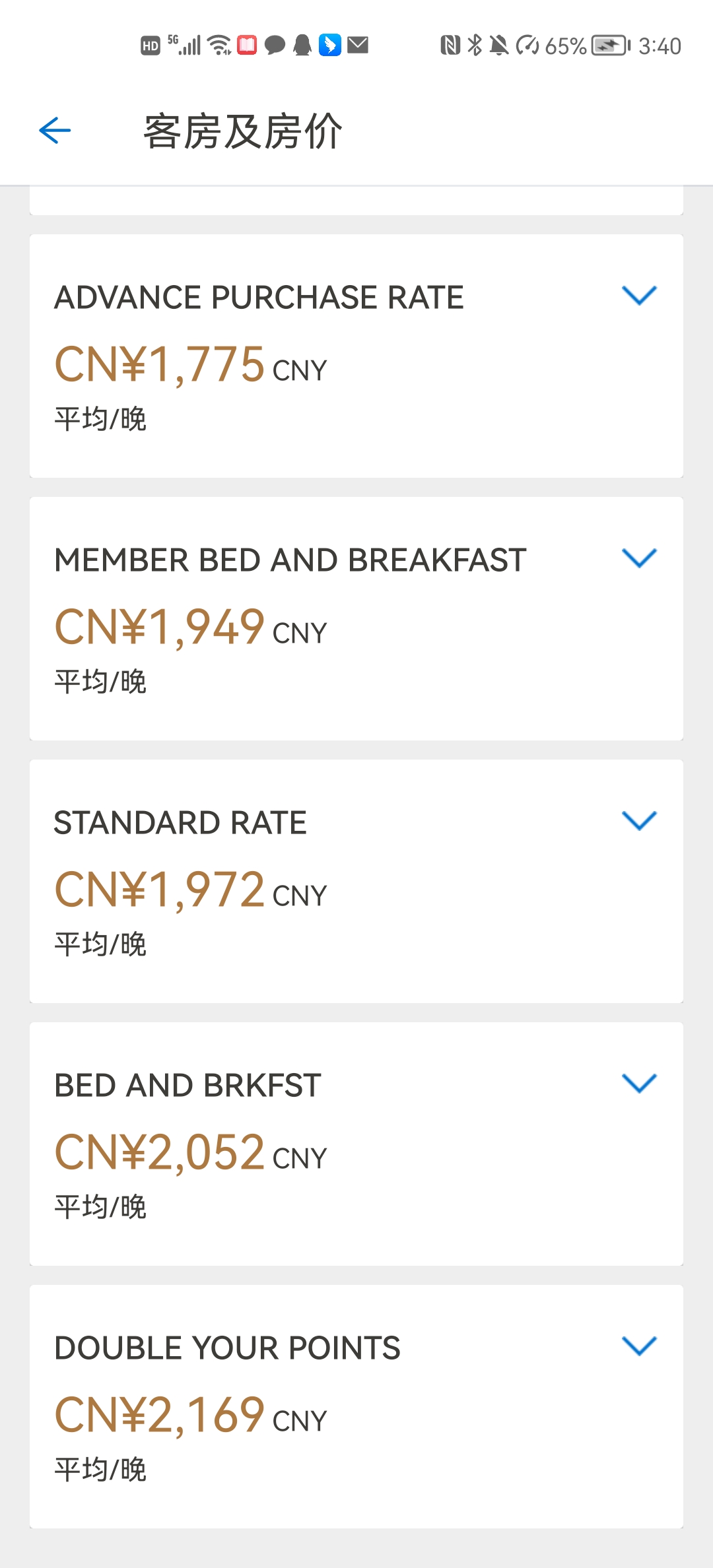Image resolution: width=713 pixels, height=1568 pixels.
Task: Tap the blue back arrow
Action: 55,130
